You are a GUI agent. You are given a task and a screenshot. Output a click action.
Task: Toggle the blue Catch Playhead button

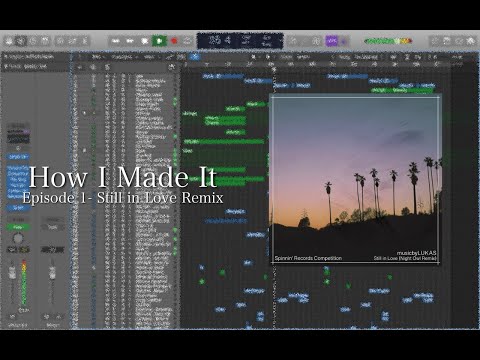click(x=195, y=57)
